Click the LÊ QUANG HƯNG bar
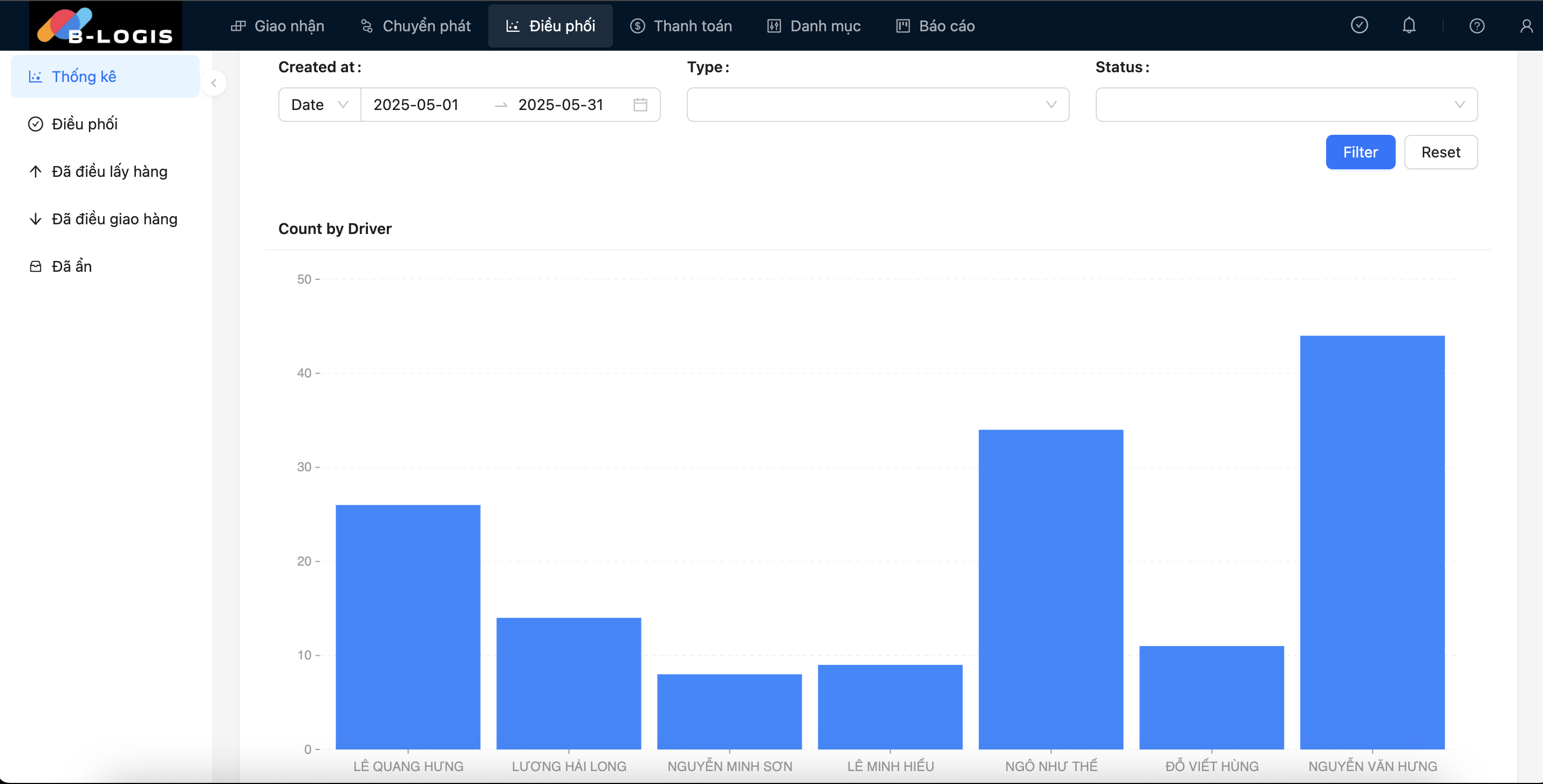The image size is (1543, 784). [x=407, y=627]
